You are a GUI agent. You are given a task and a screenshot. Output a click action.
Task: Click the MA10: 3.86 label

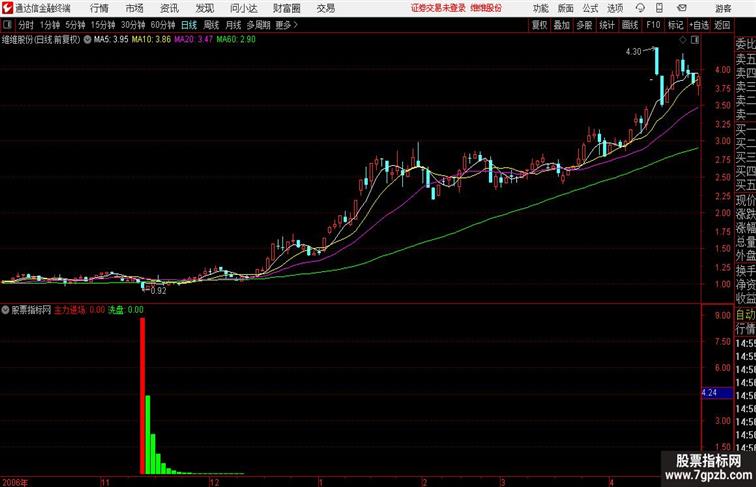point(151,40)
